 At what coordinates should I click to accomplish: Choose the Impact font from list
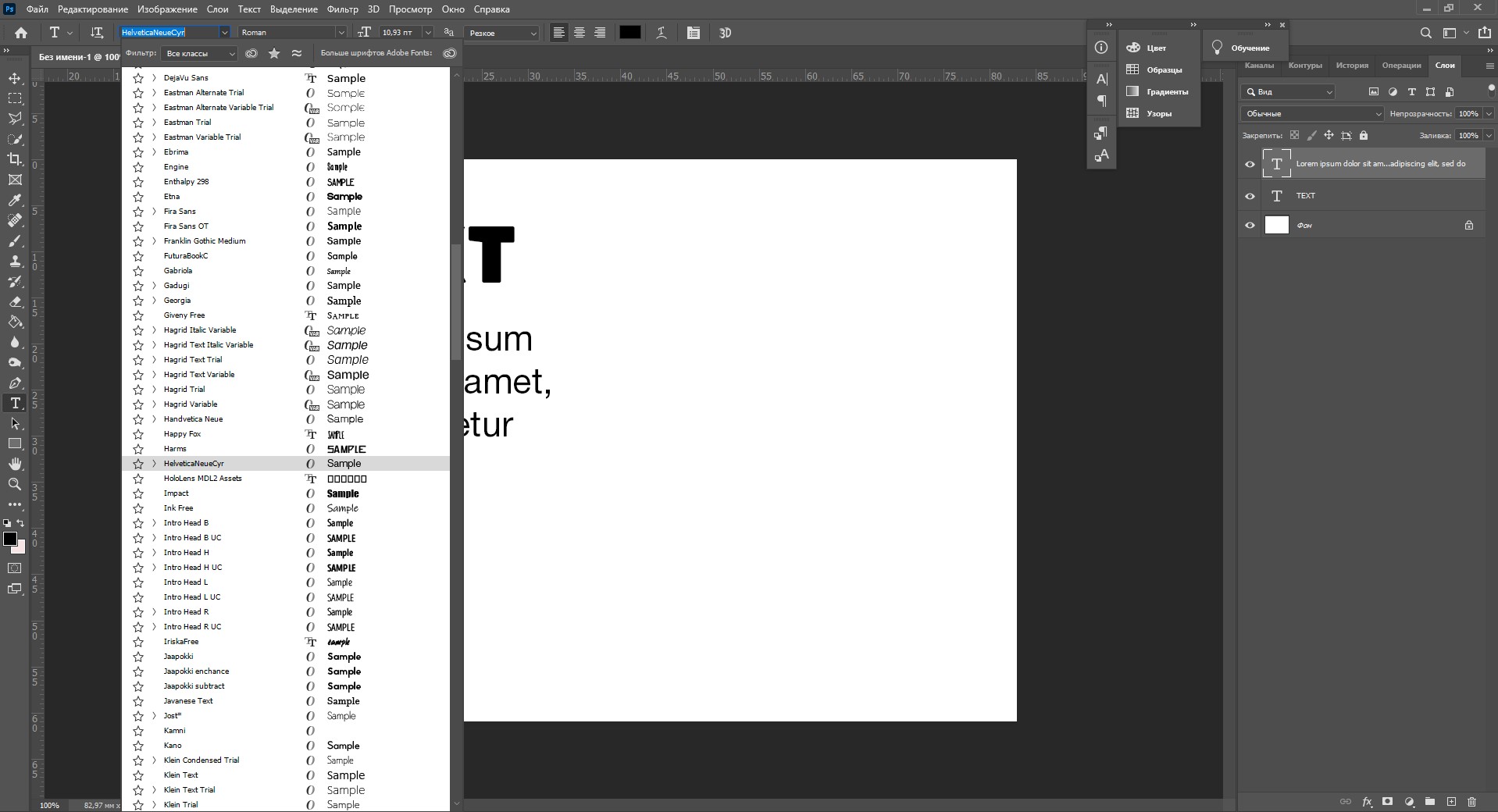(x=177, y=493)
